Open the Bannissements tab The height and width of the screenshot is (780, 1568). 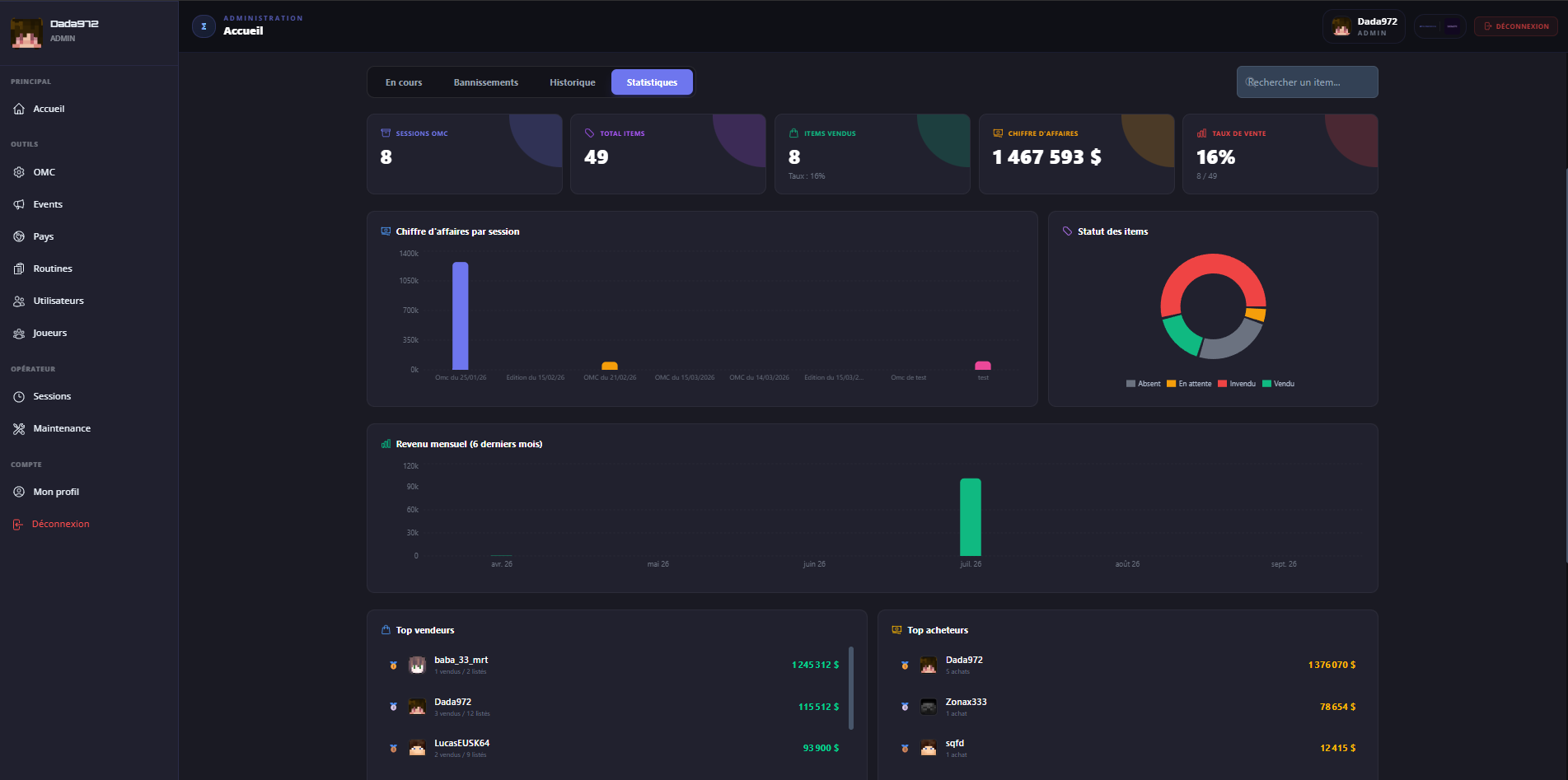486,82
